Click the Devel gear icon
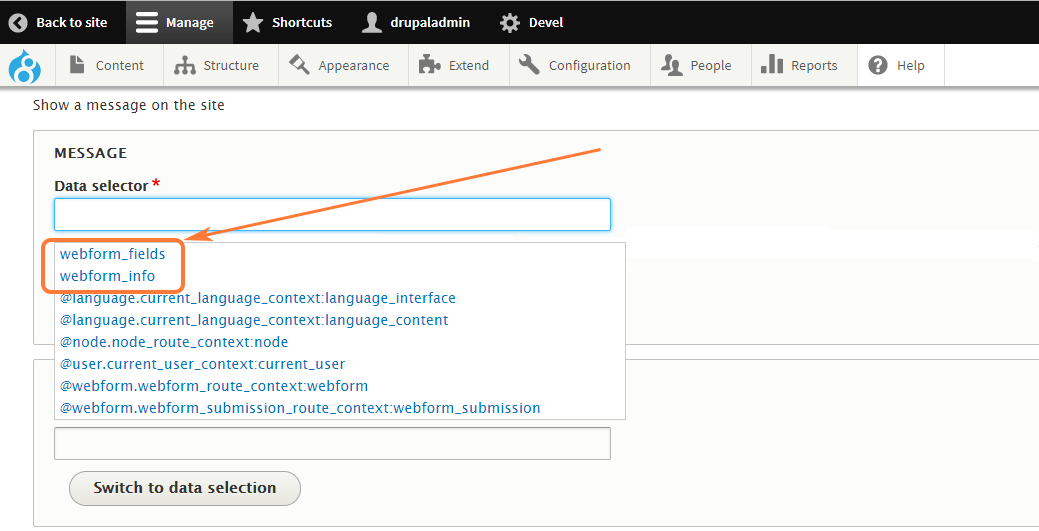The image size is (1039, 531). [510, 22]
